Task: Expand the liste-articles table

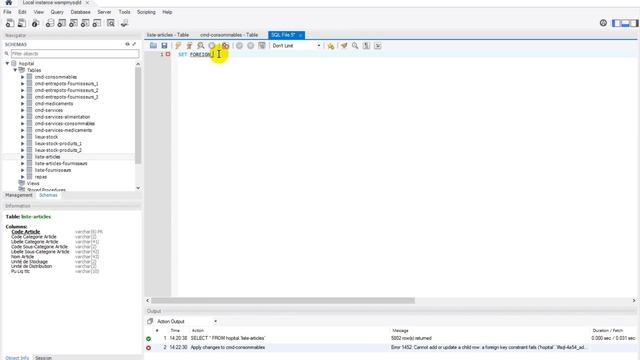Action: tap(23, 157)
